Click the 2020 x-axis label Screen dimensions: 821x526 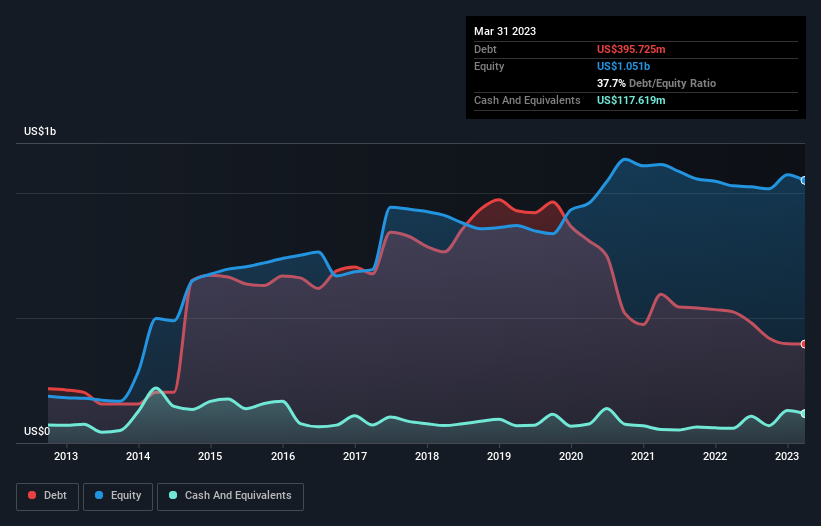571,456
